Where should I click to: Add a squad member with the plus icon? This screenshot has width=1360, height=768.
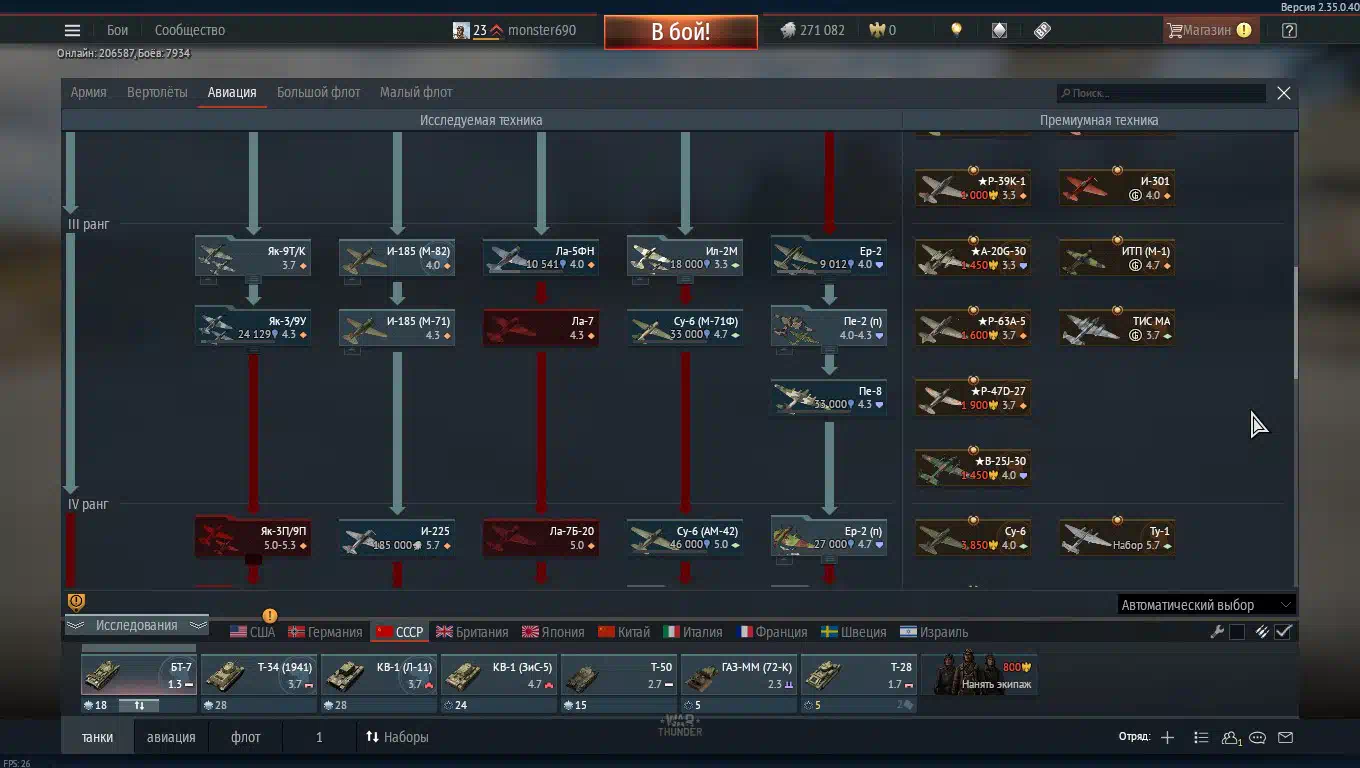pyautogui.click(x=1167, y=737)
